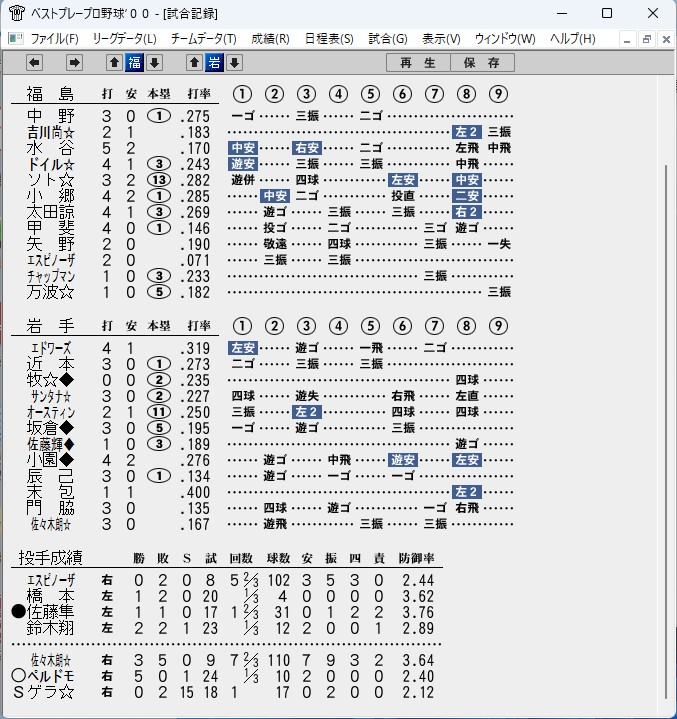Click 小郷's 二安 result in inning 8
Image resolution: width=677 pixels, height=719 pixels.
(x=467, y=196)
